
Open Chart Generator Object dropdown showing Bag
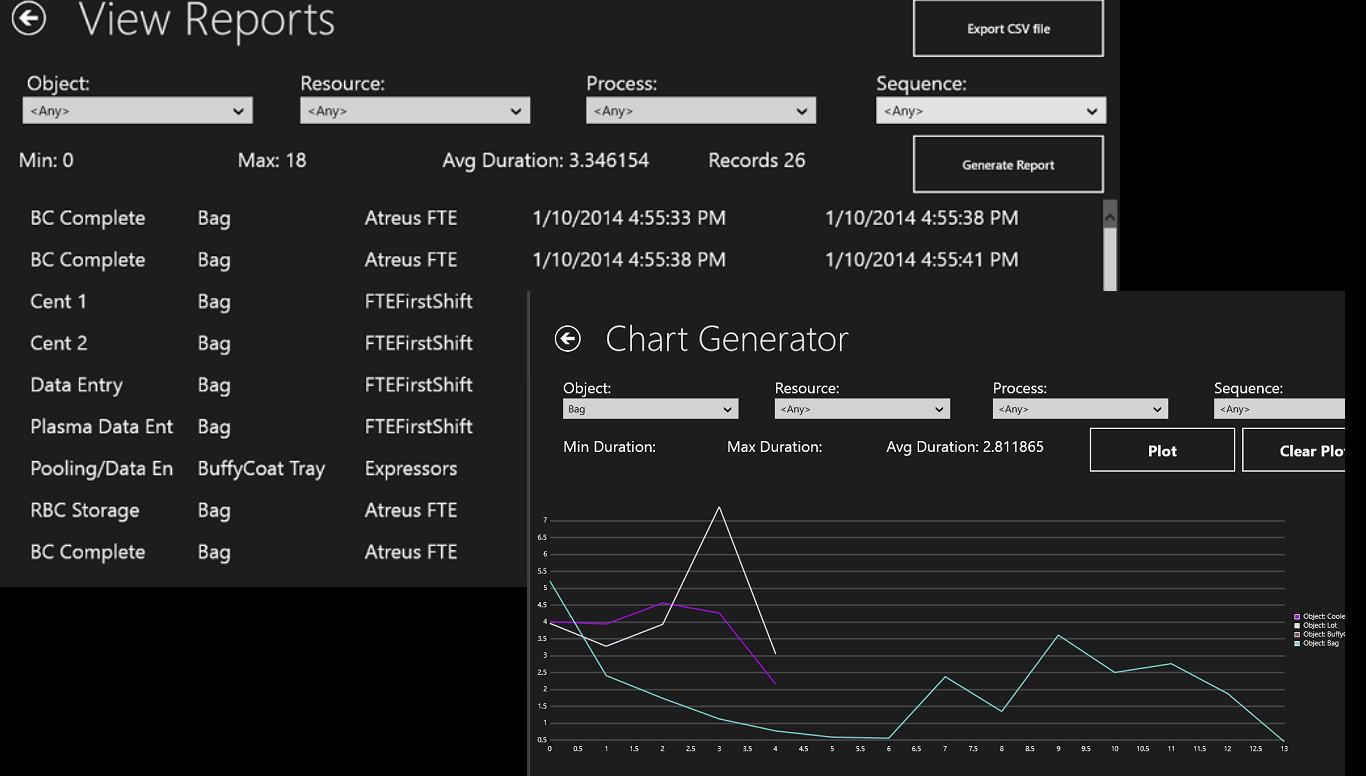coord(650,409)
